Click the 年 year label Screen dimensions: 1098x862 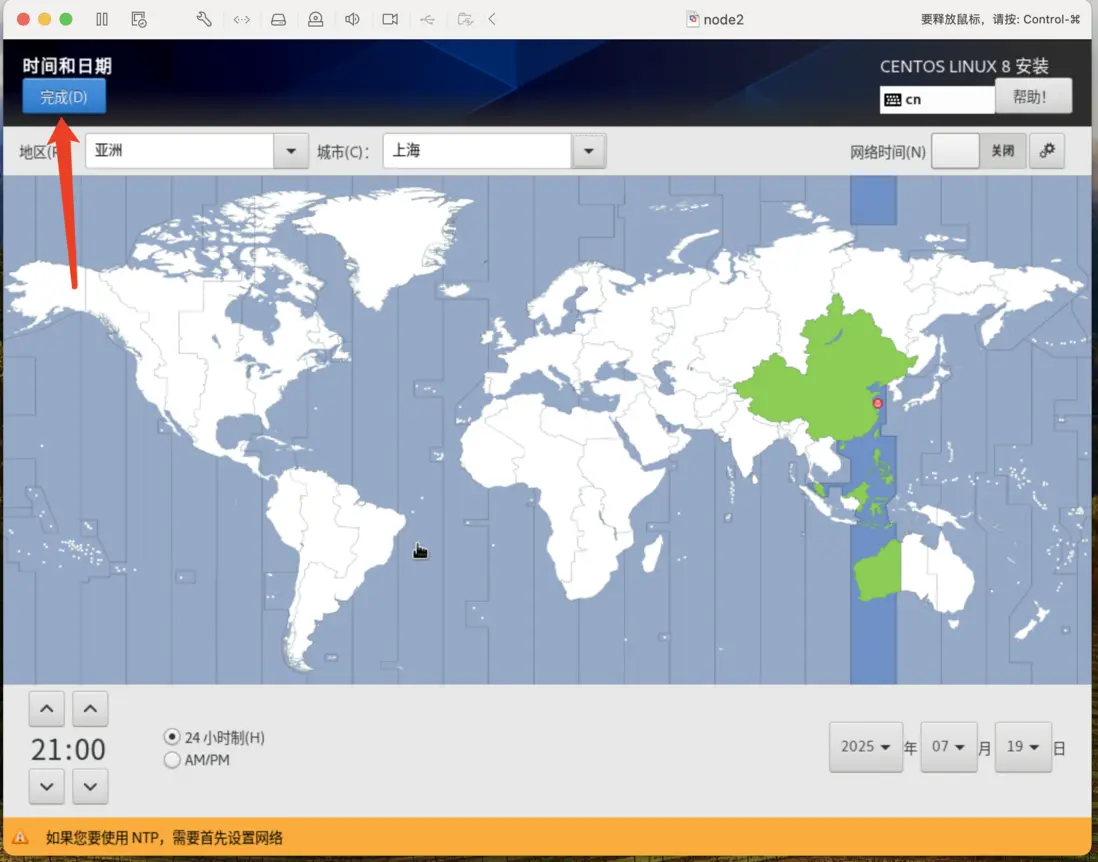pyautogui.click(x=910, y=749)
